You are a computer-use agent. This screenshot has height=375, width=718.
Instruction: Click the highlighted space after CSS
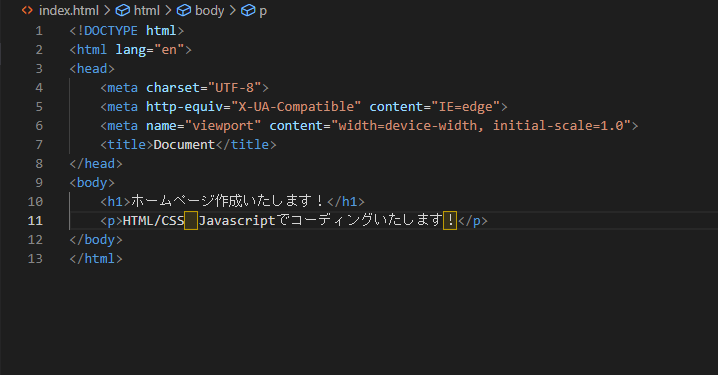[x=191, y=221]
